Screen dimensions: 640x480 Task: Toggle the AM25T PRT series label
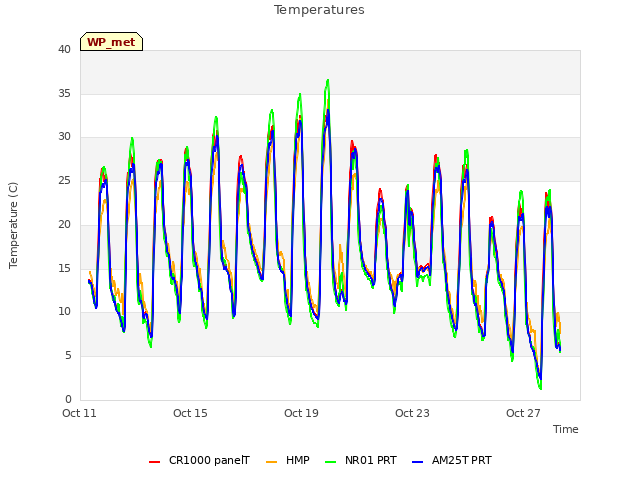(462, 460)
